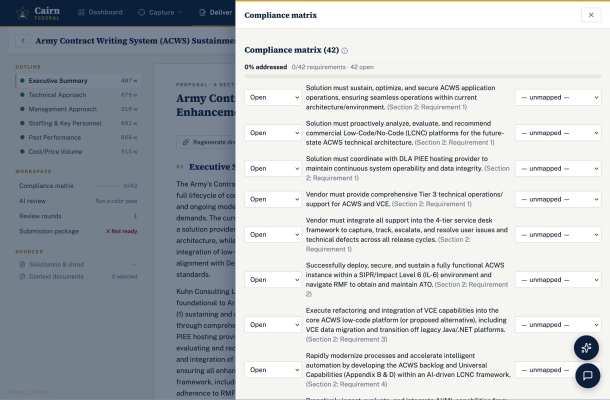
Task: Click the compliance progress bar
Action: (x=422, y=76)
